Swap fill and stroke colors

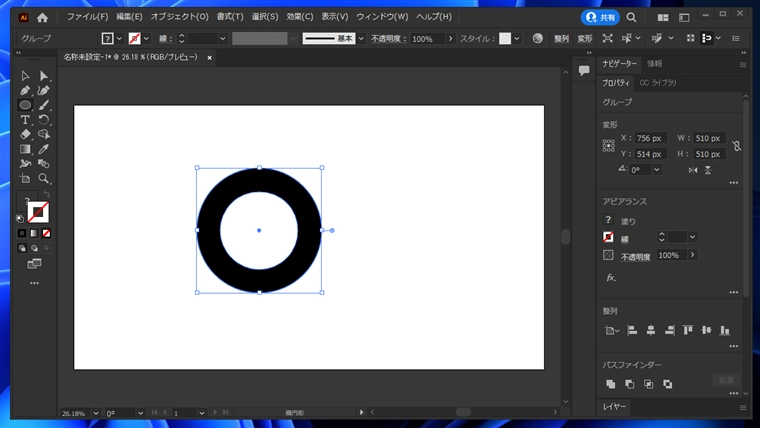(47, 194)
